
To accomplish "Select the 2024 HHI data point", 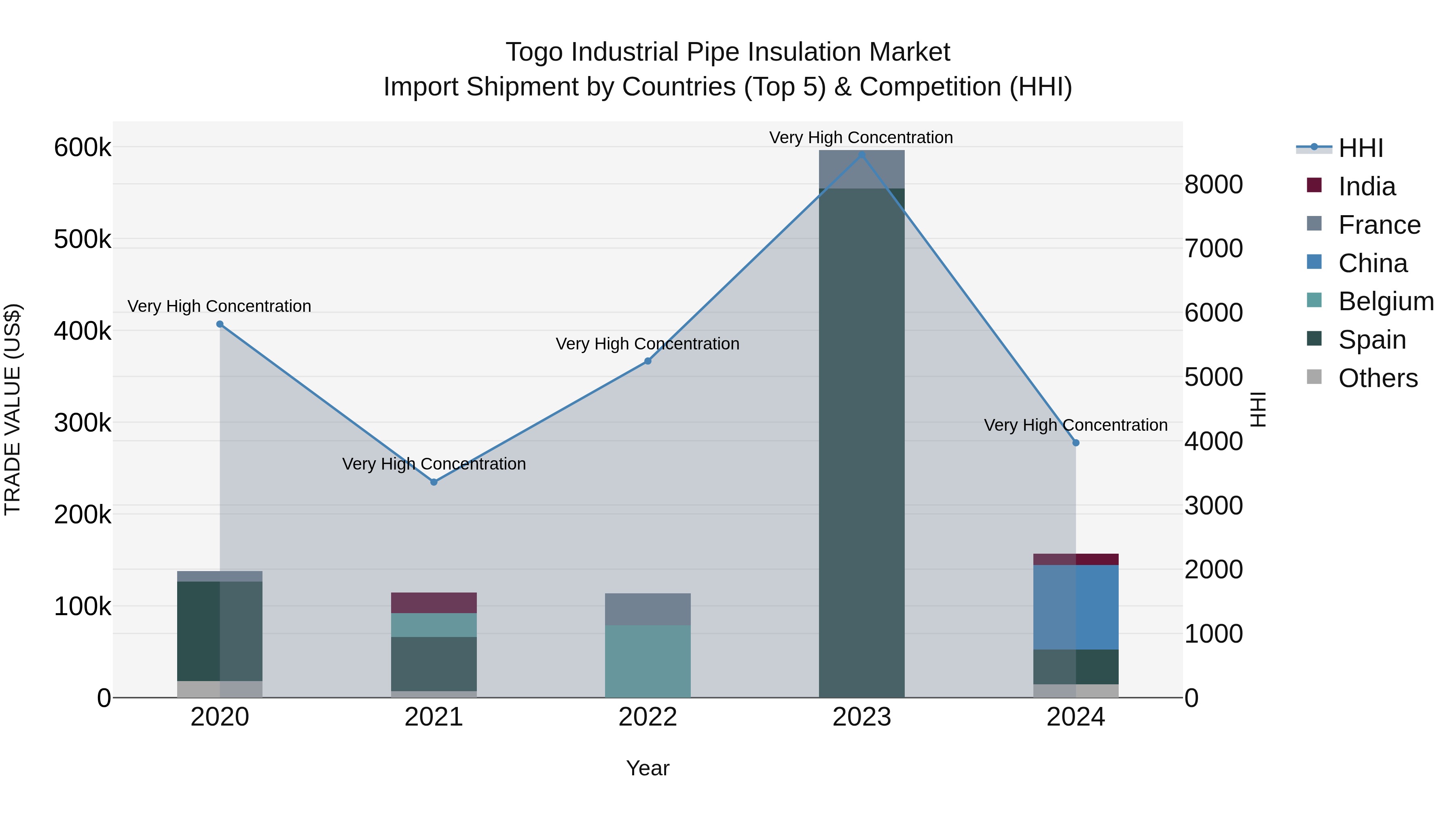I will pos(1075,443).
